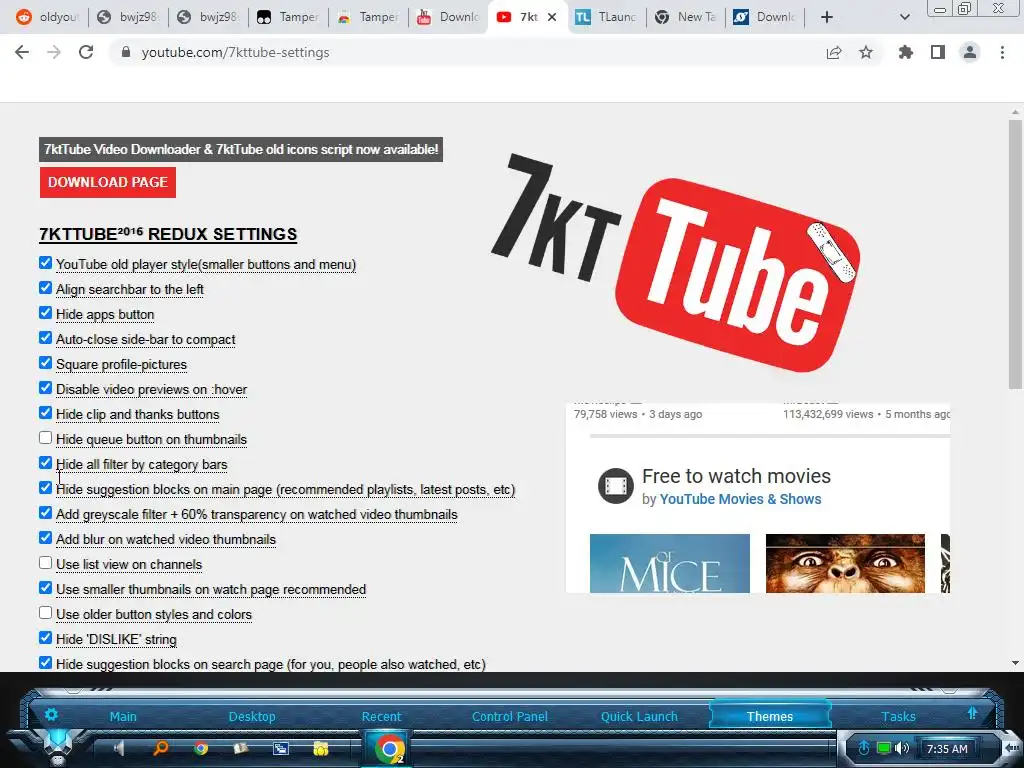Uncheck Hide apps button checkbox
This screenshot has height=768, width=1024.
point(45,312)
